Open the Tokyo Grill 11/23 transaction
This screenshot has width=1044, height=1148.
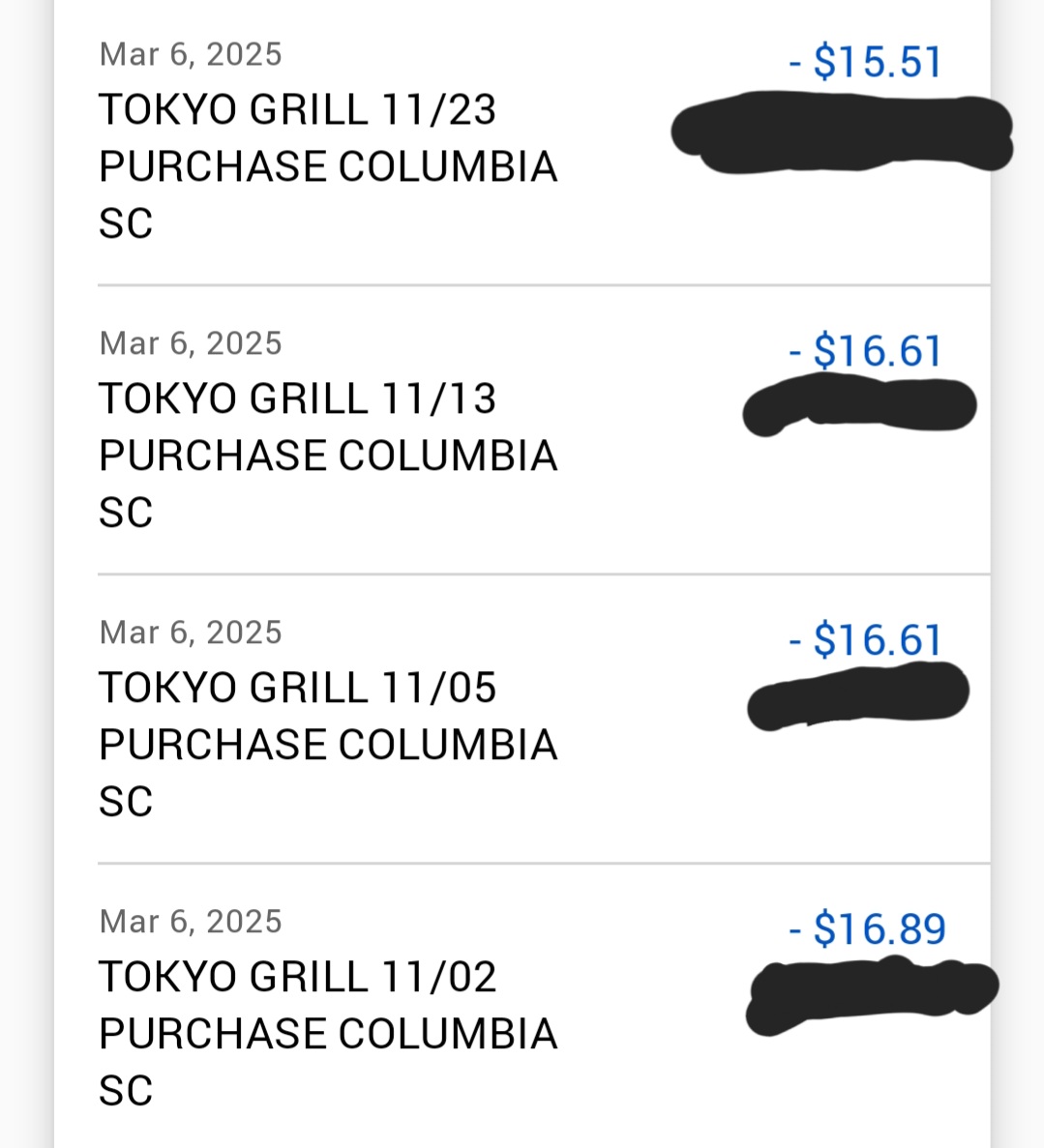tap(297, 110)
